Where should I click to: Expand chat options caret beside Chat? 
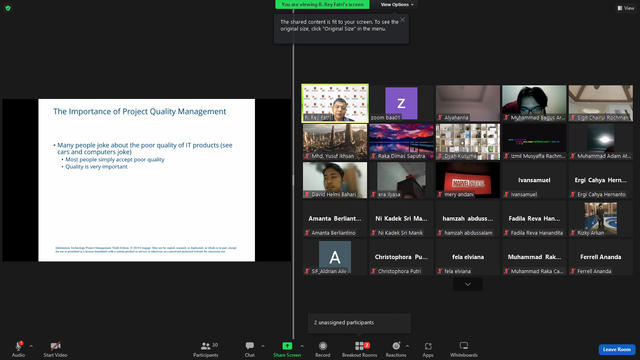pos(262,346)
